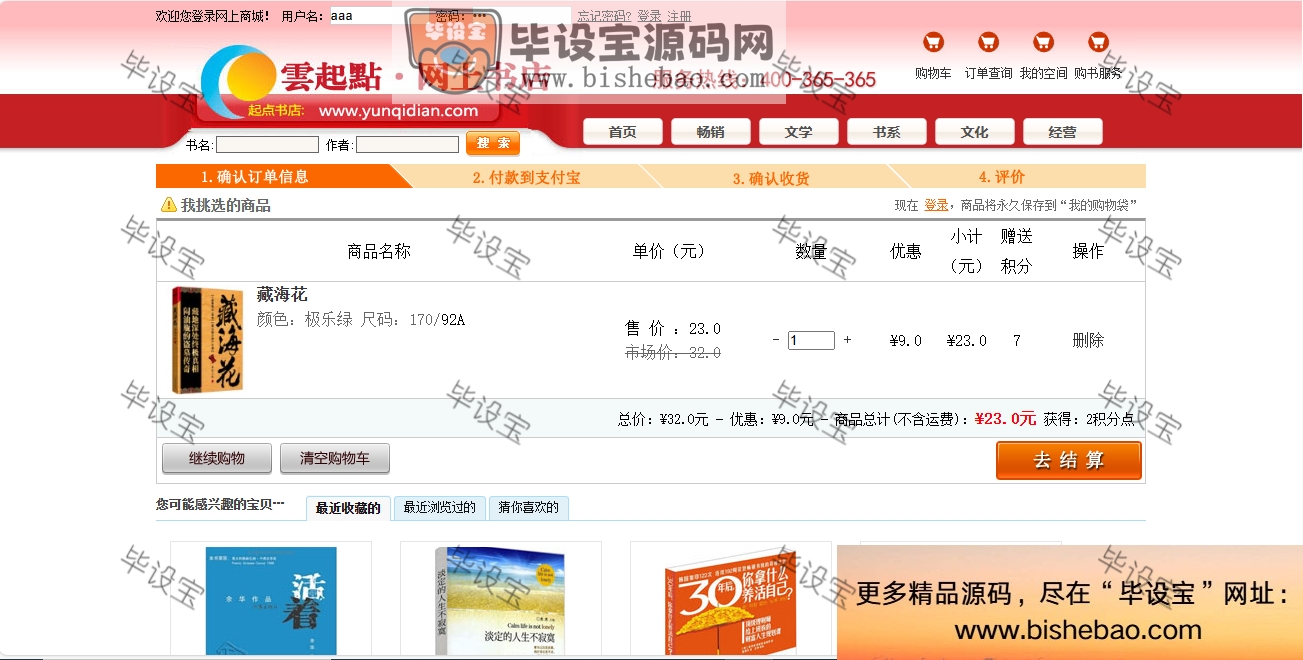The height and width of the screenshot is (660, 1303).
Task: Click the 小计 ¥23.0 in the 藏海花 row
Action: [x=967, y=340]
